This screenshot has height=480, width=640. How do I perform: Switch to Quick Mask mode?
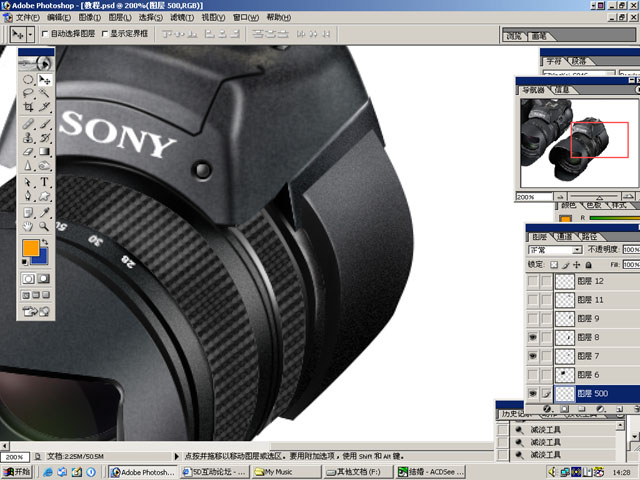click(x=44, y=279)
